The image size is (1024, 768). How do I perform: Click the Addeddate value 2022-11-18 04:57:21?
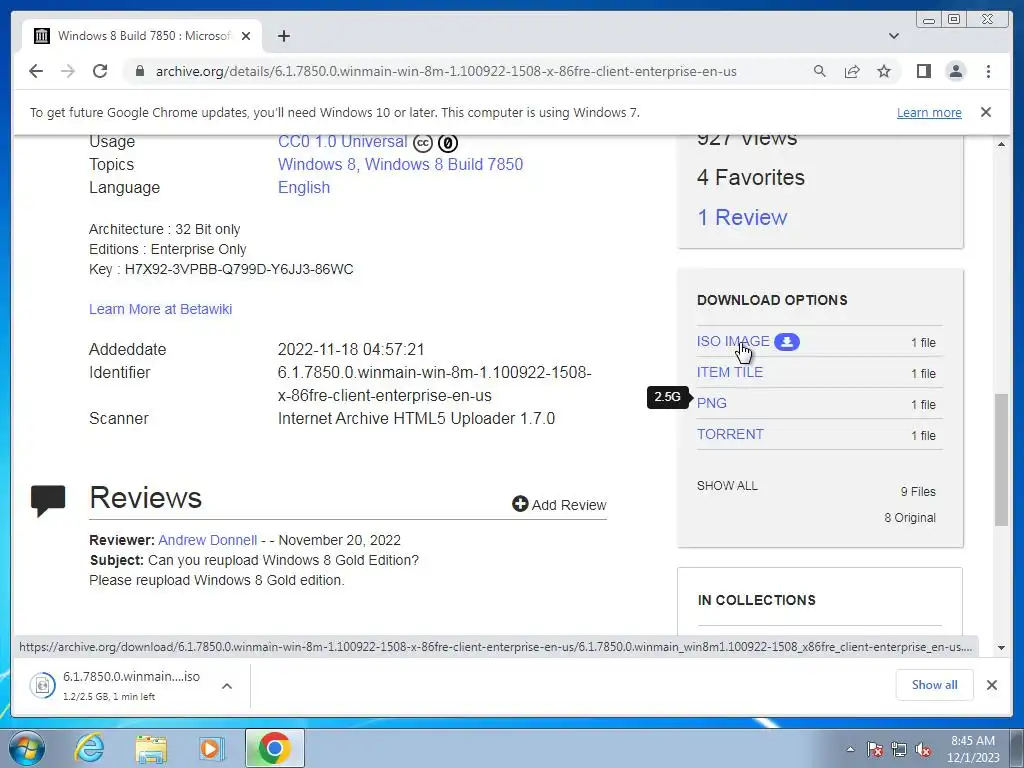(351, 349)
